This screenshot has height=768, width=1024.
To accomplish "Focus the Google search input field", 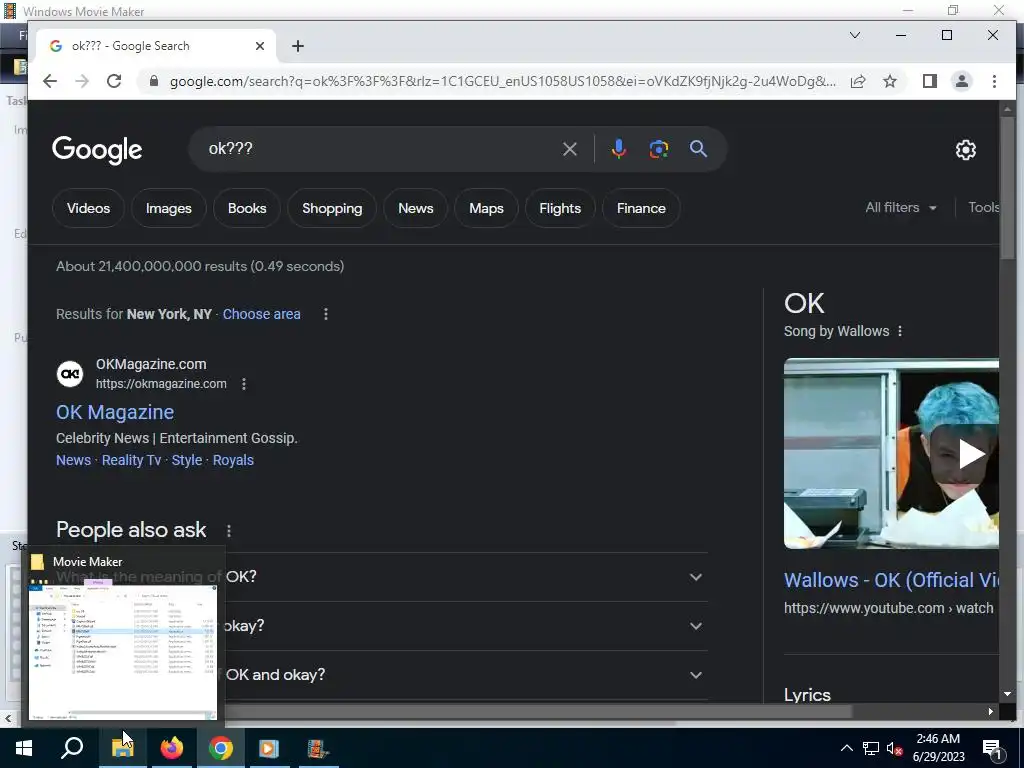I will [379, 149].
